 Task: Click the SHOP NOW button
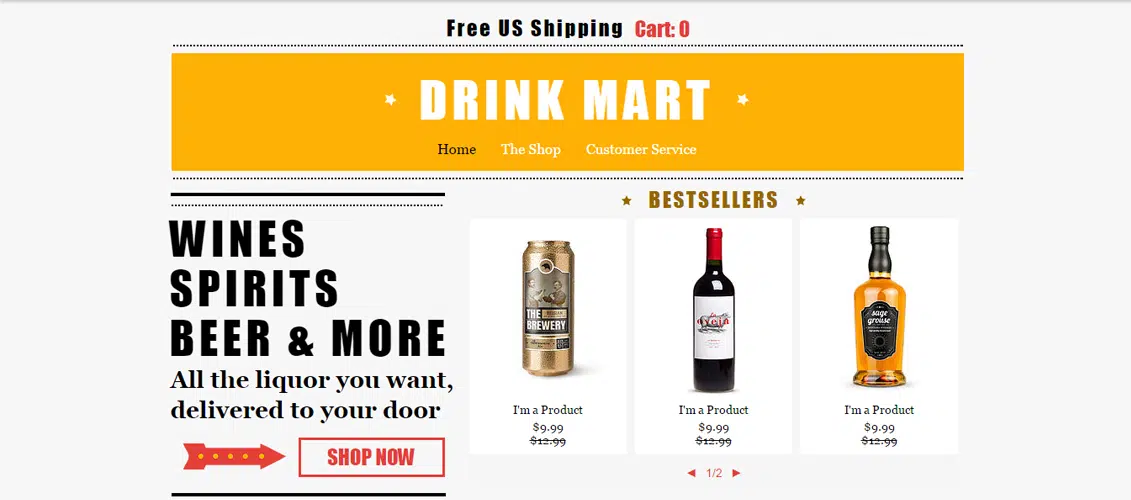371,457
